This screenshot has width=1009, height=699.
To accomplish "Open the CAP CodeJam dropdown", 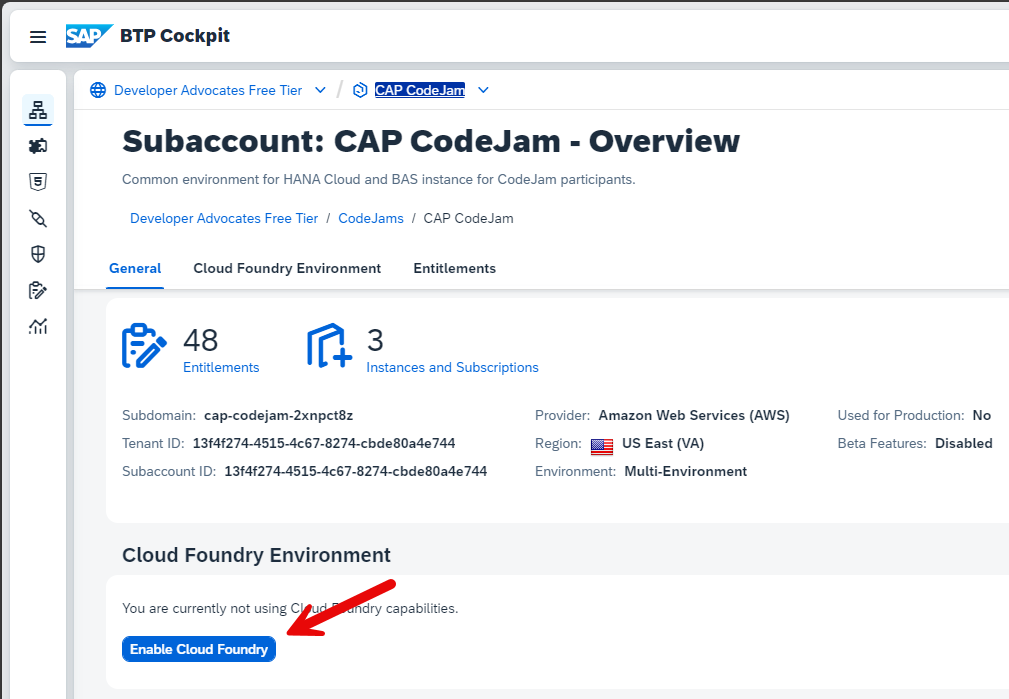I will pyautogui.click(x=483, y=90).
